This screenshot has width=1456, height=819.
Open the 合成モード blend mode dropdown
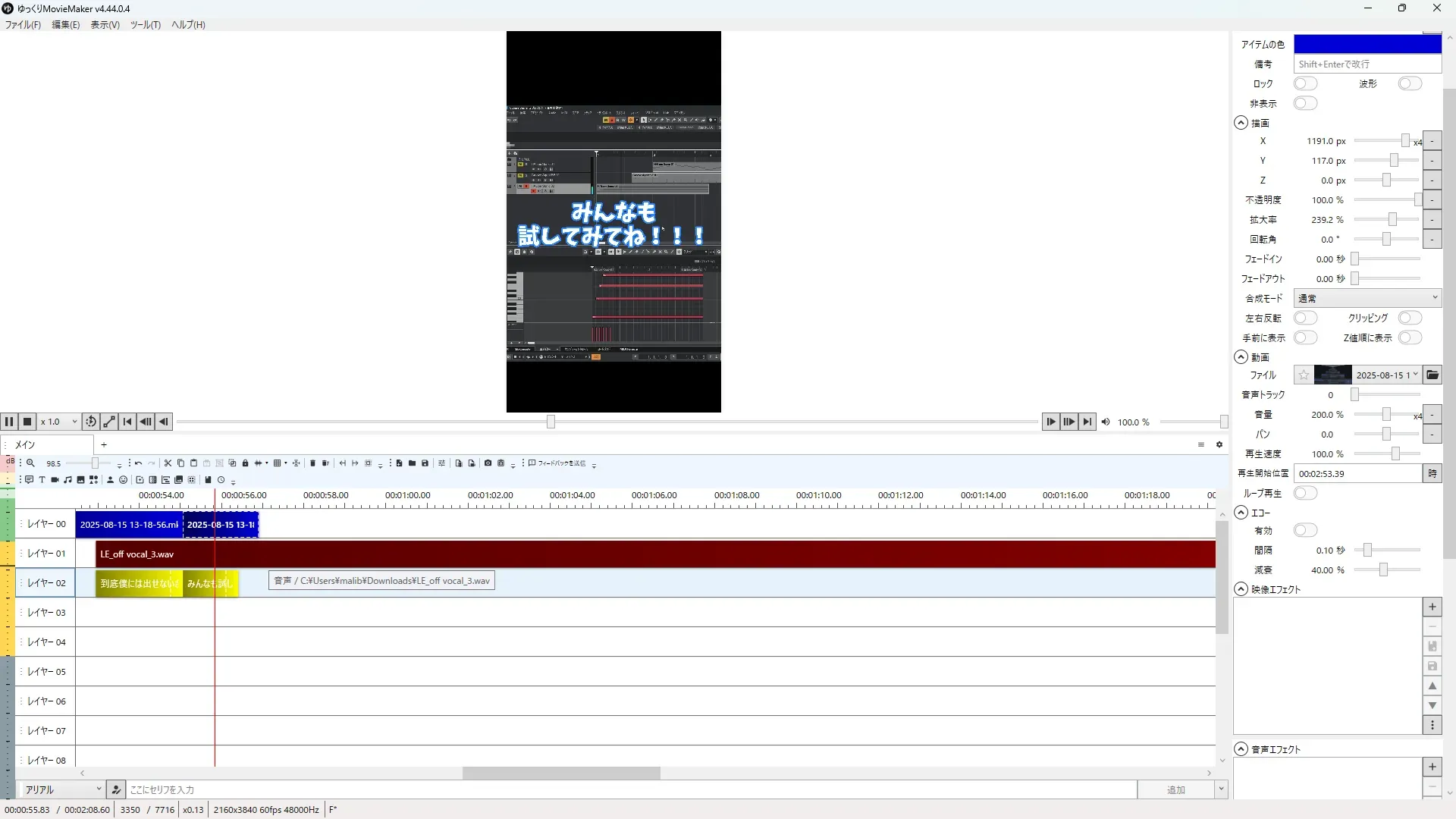1367,298
